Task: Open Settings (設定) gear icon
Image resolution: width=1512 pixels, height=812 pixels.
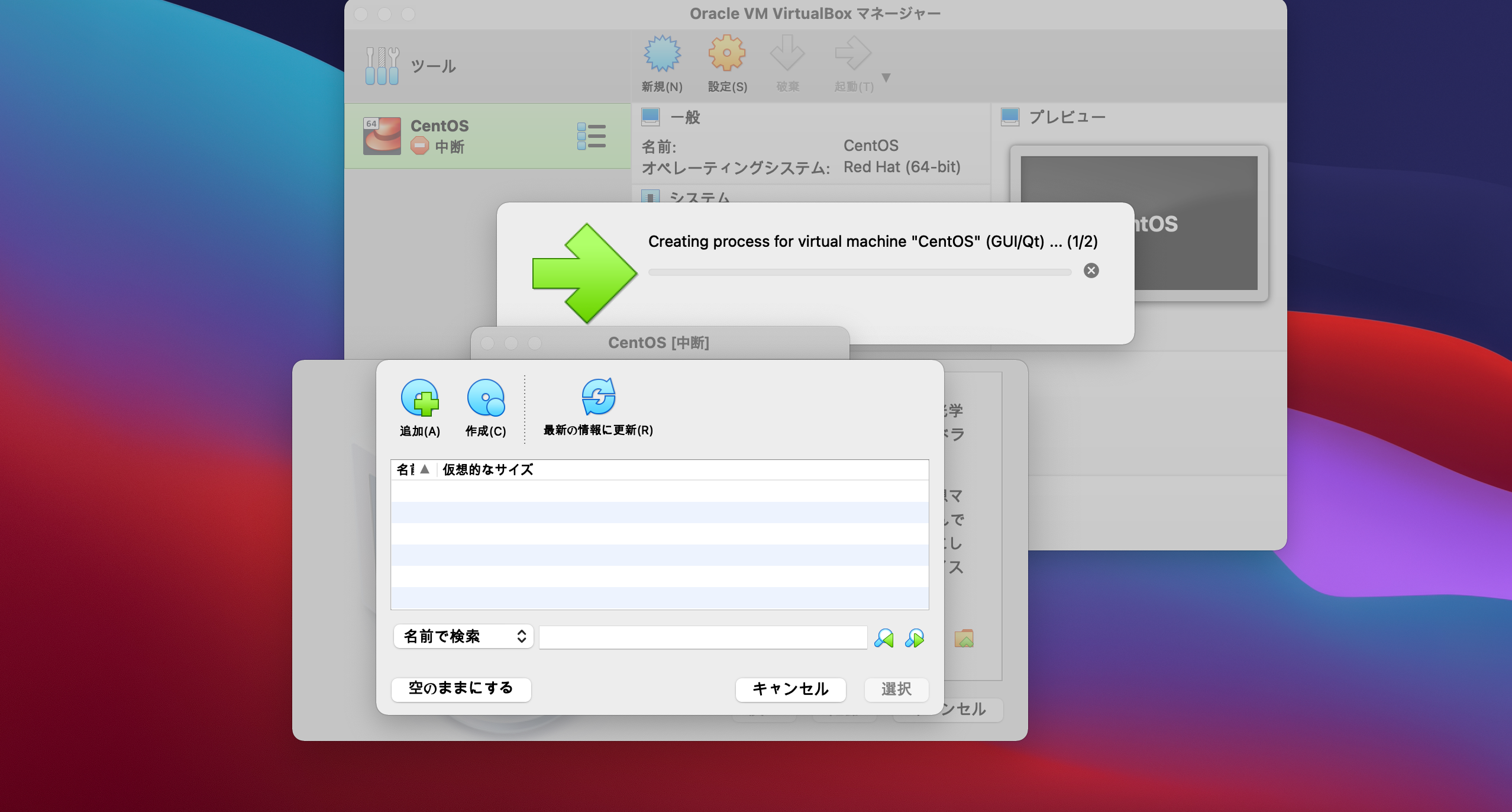Action: [727, 54]
